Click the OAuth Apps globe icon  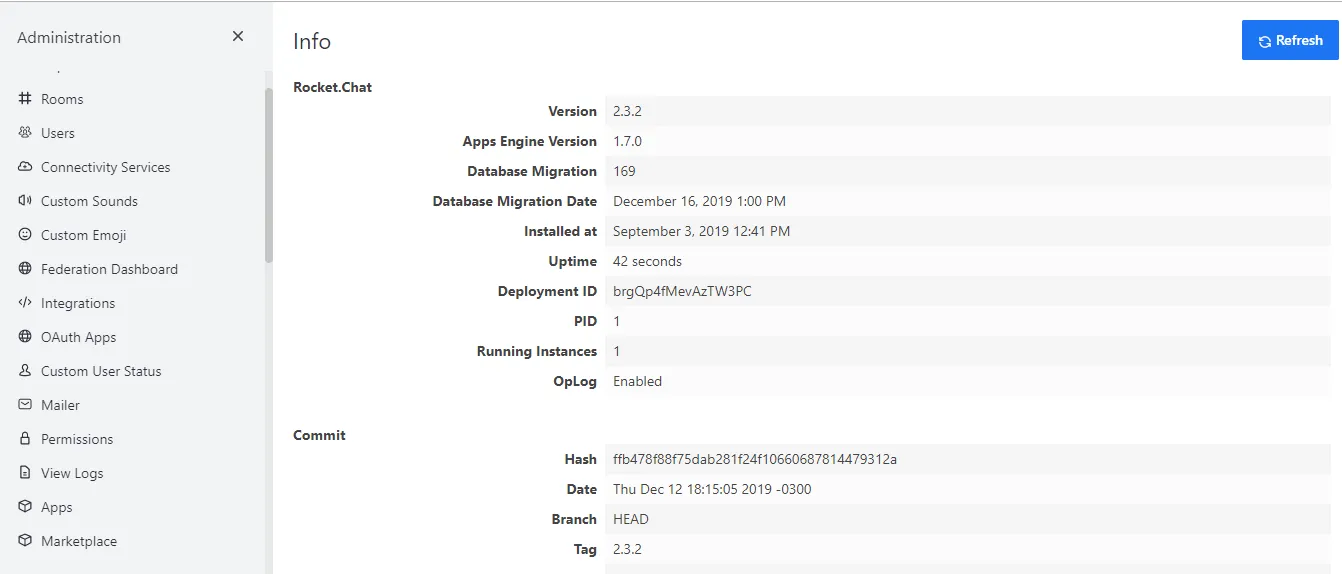click(x=25, y=337)
